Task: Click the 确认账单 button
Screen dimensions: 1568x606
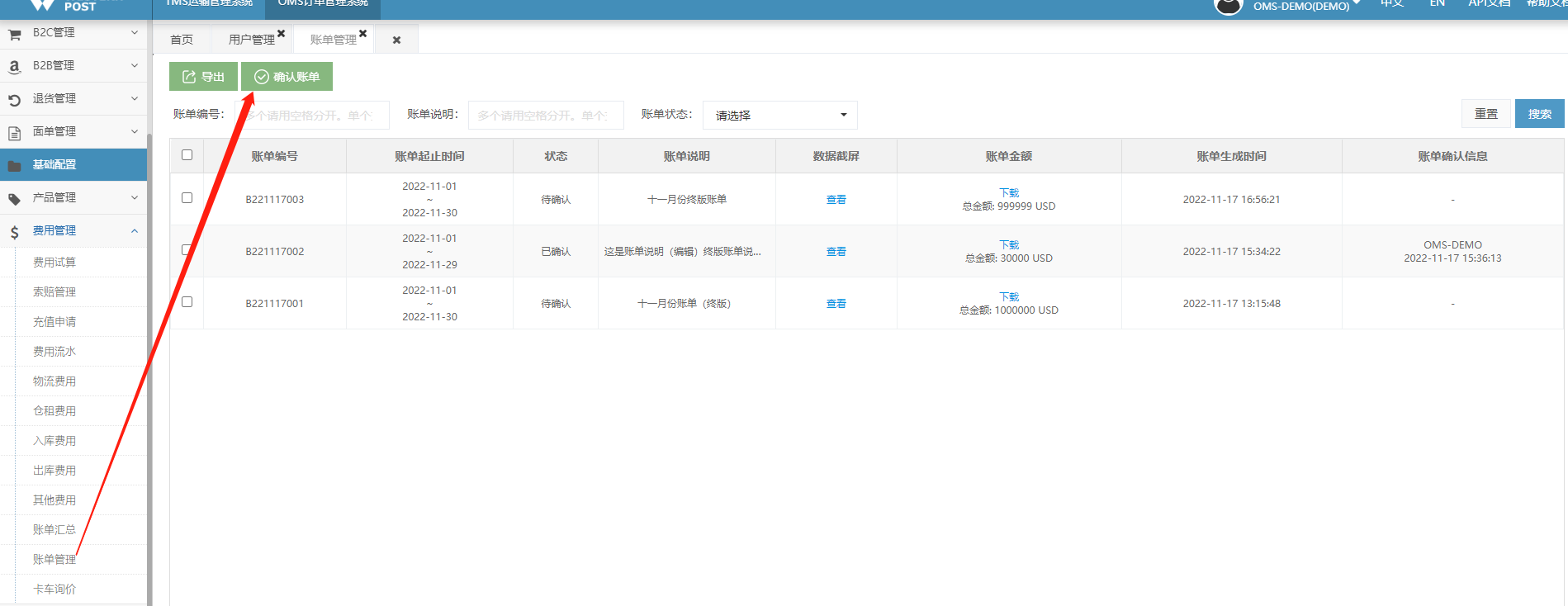Action: tap(287, 77)
